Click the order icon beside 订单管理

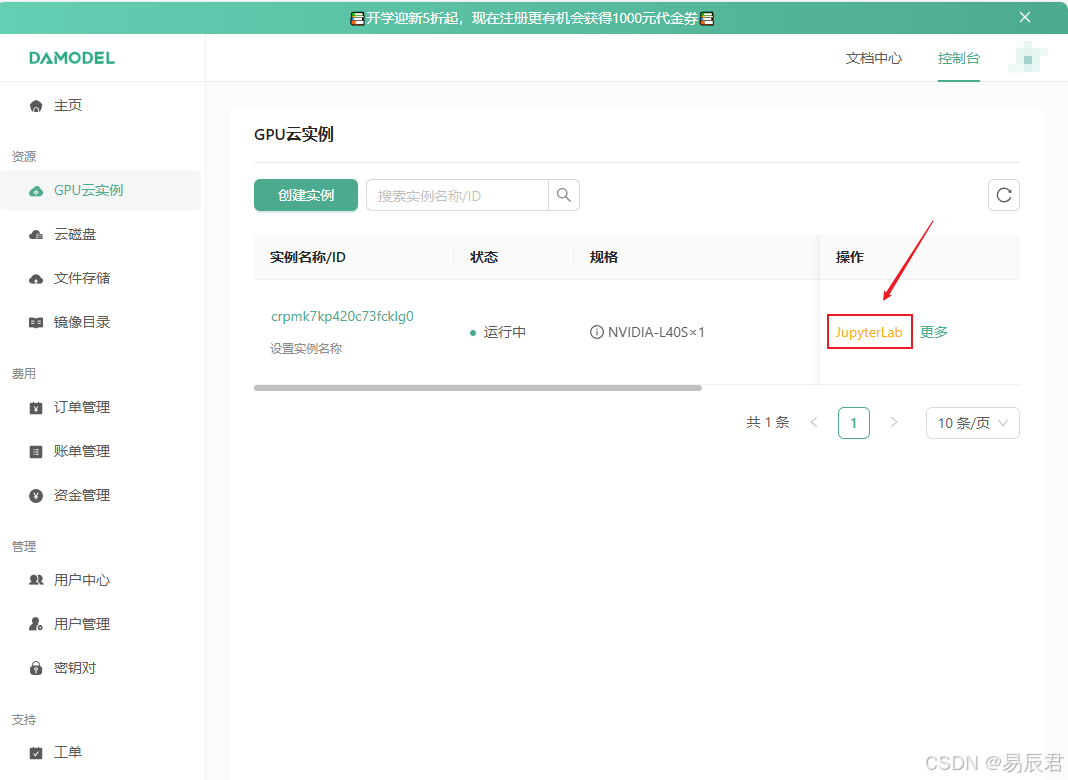tap(36, 407)
